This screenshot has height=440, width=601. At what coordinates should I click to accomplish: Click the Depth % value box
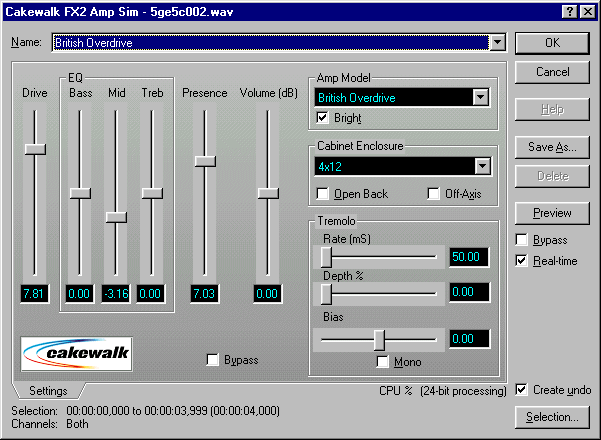[x=470, y=292]
